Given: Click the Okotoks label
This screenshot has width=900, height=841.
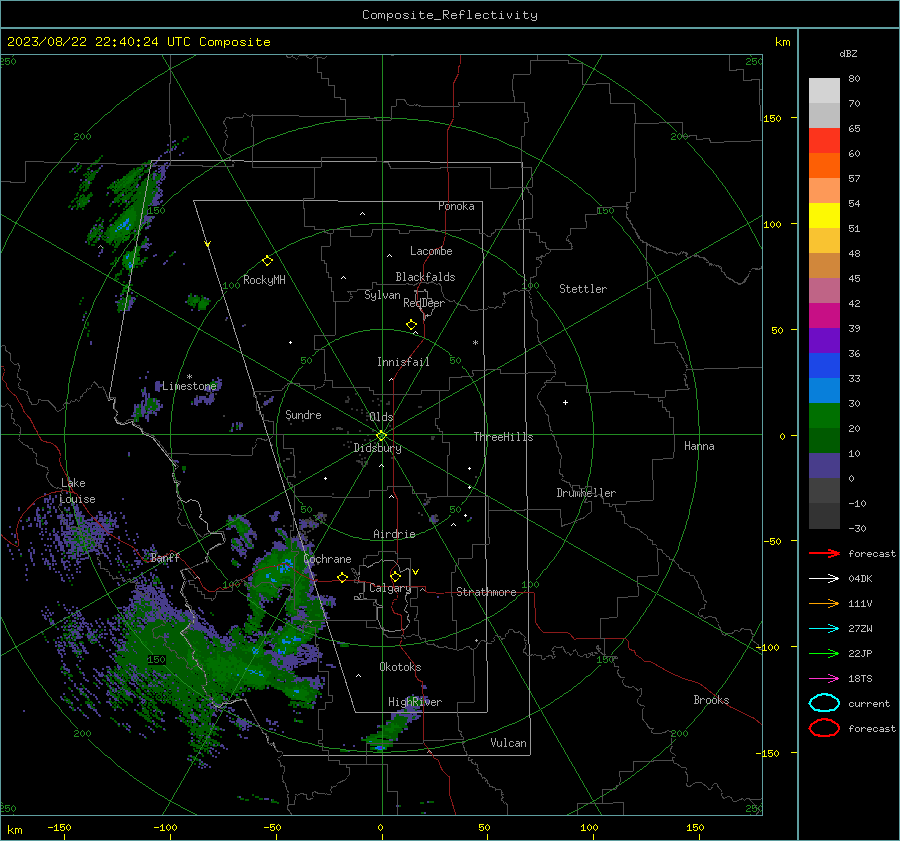Looking at the screenshot, I should (400, 667).
